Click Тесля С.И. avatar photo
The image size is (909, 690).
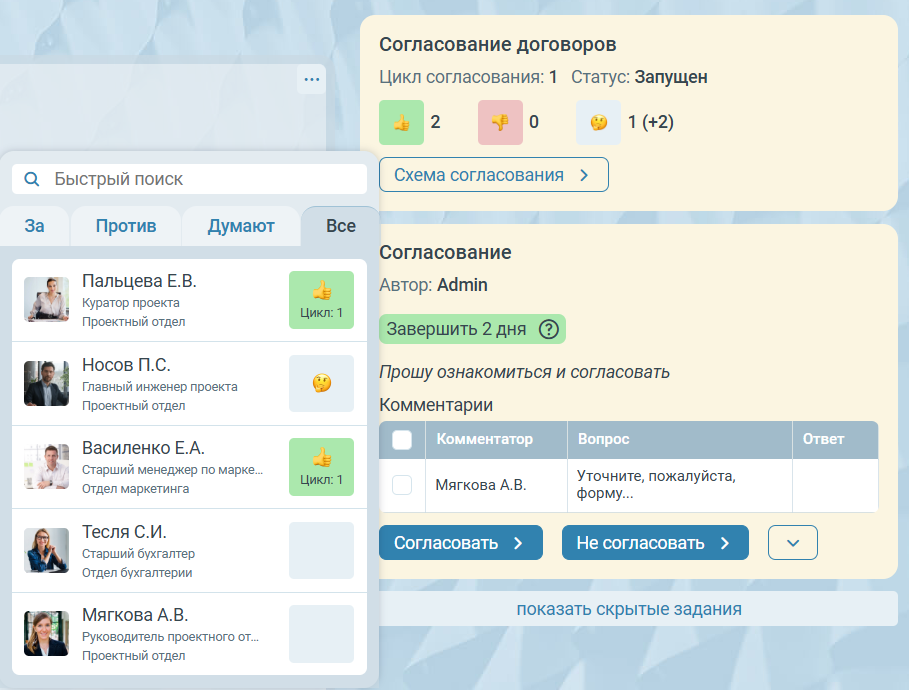pyautogui.click(x=46, y=550)
